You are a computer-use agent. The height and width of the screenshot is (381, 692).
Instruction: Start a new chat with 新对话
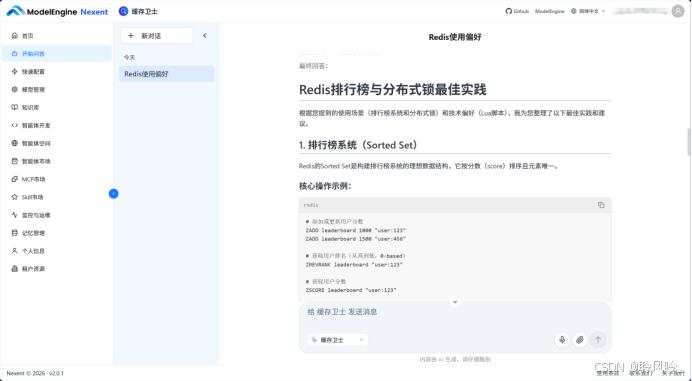pos(157,36)
